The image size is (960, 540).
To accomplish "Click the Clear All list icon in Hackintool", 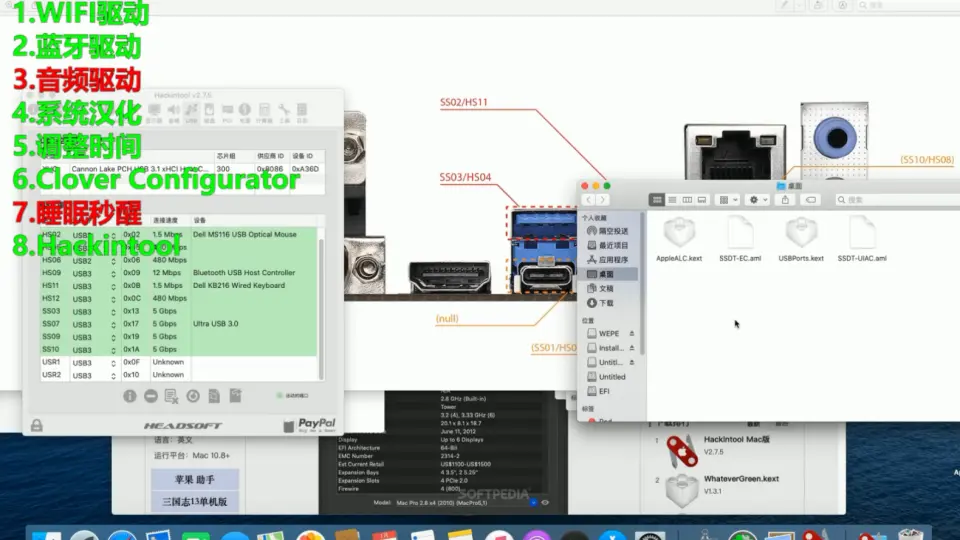I will 171,396.
